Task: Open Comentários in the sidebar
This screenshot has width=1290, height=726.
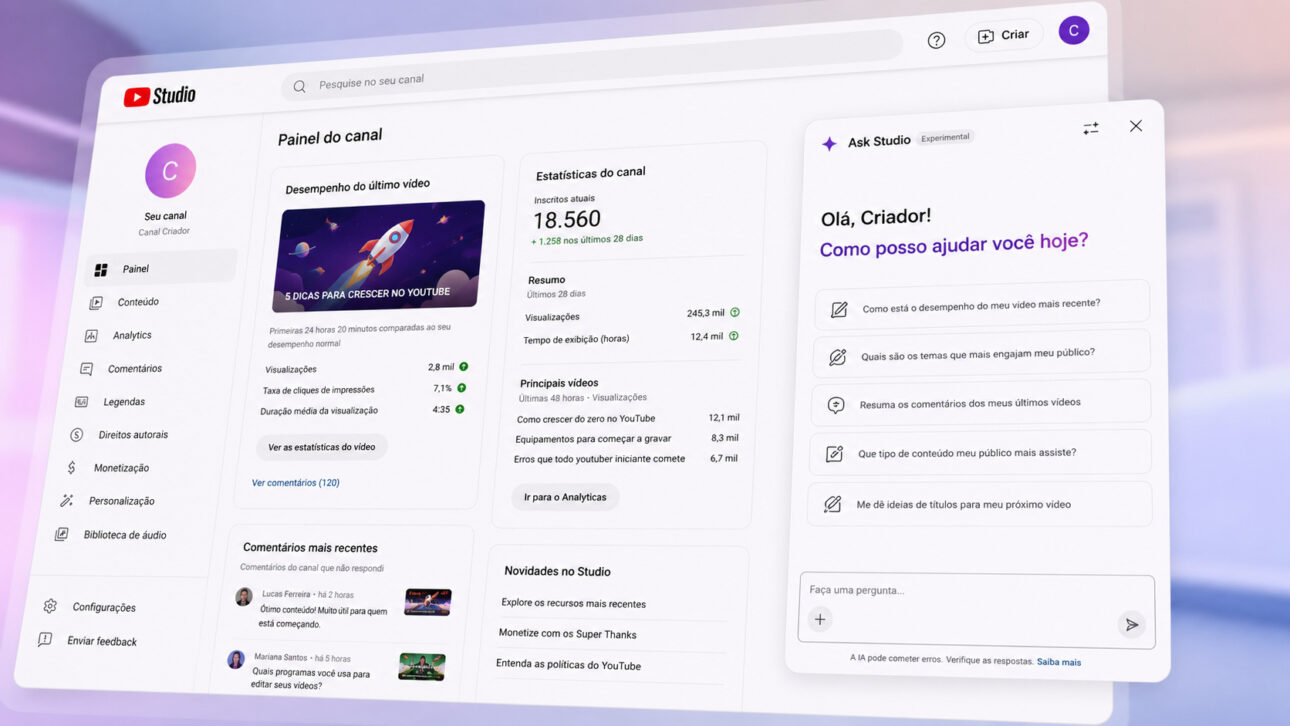Action: (134, 368)
